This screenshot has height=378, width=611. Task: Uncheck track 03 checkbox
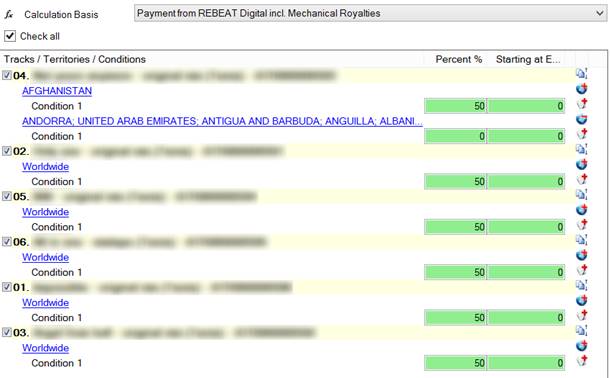7,332
